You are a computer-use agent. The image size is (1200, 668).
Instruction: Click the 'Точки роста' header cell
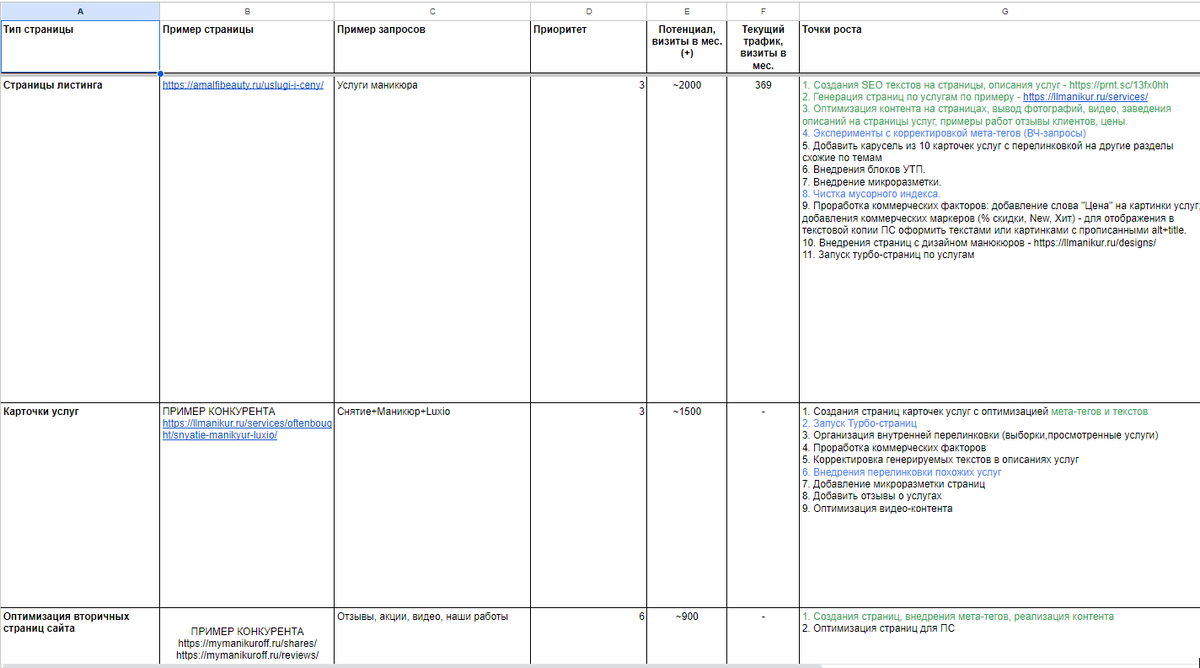[1000, 47]
